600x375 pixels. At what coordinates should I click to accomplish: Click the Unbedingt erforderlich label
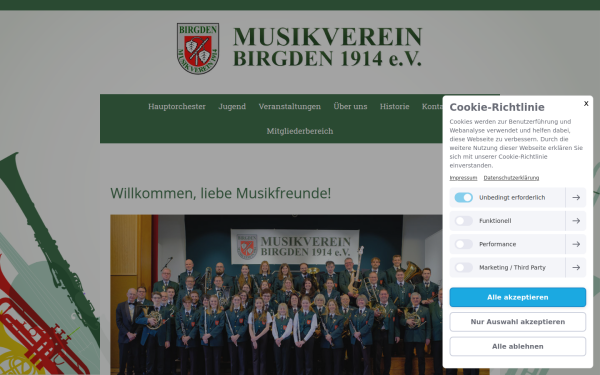coord(512,197)
